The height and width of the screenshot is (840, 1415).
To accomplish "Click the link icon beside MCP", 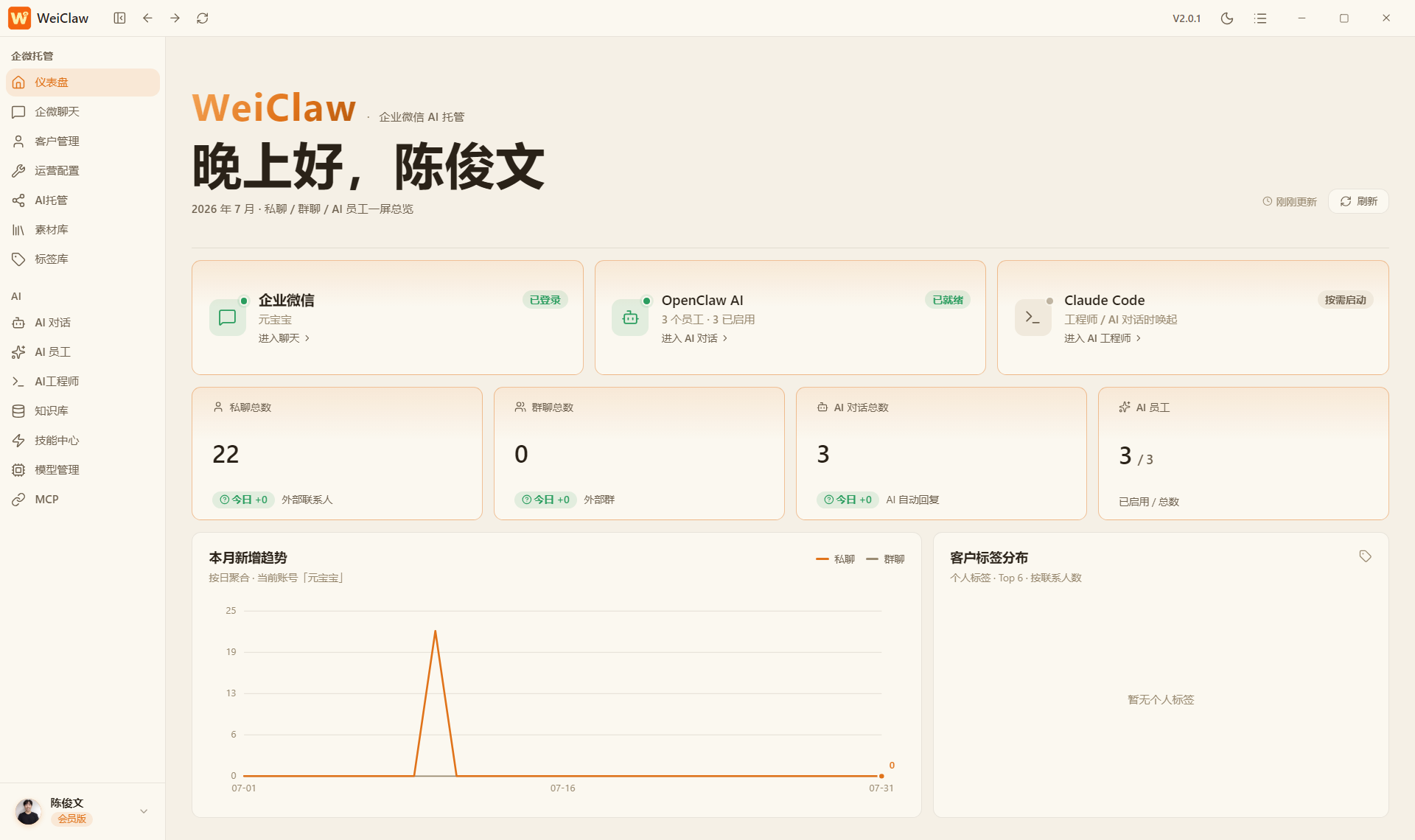I will click(18, 500).
